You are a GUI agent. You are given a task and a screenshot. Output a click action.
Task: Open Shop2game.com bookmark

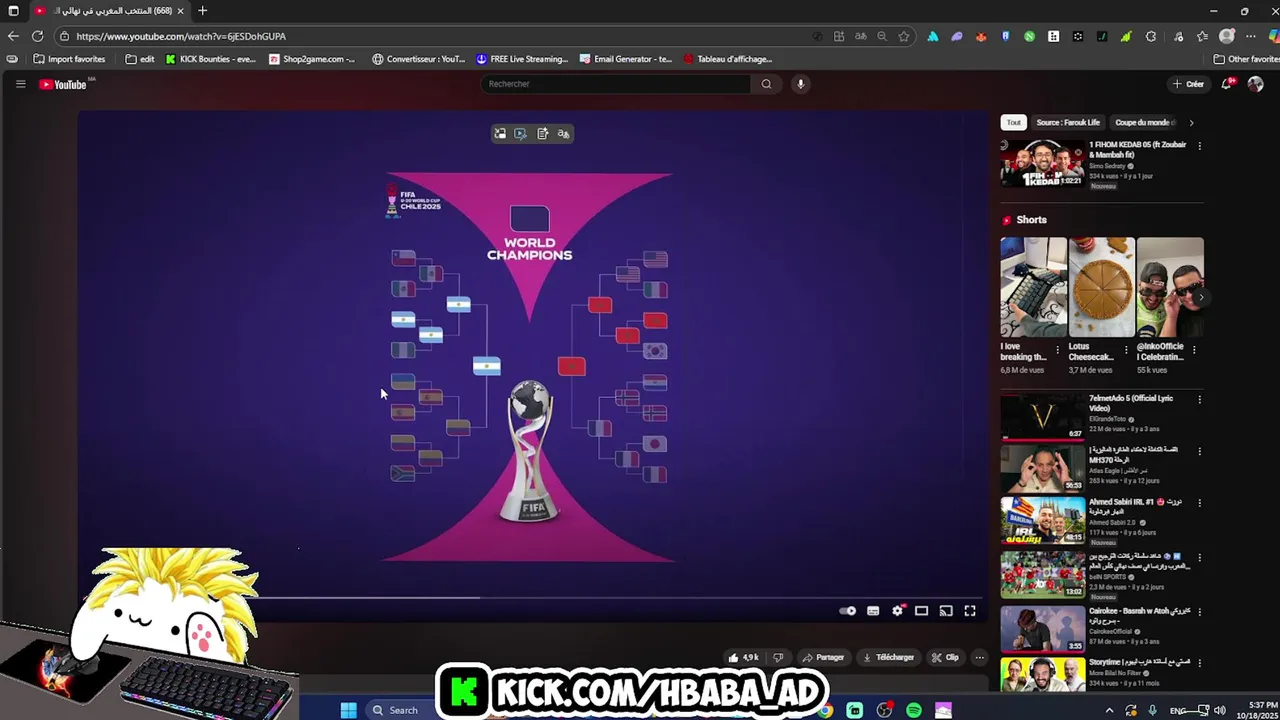coord(311,59)
